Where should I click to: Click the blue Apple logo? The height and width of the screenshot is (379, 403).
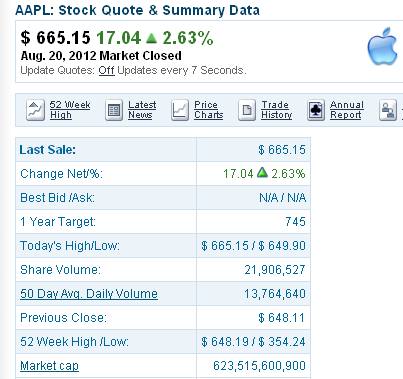[383, 46]
